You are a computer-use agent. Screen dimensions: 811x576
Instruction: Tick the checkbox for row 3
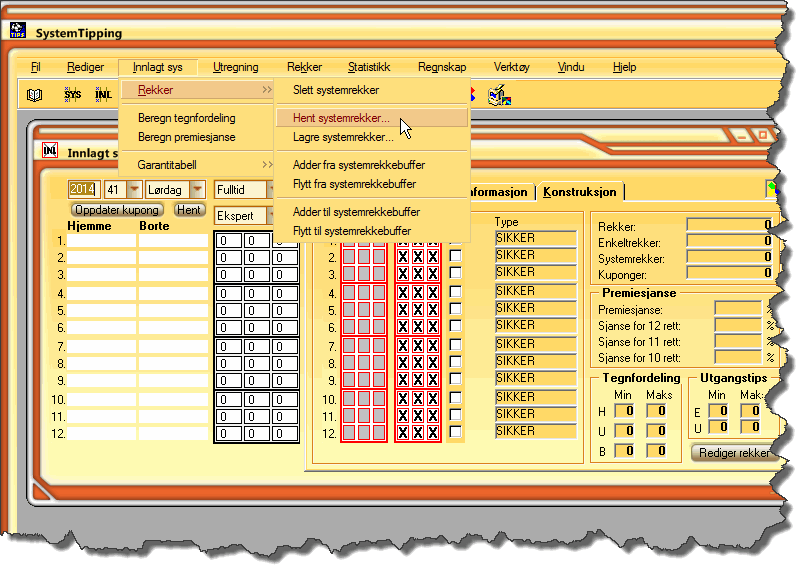coord(455,273)
